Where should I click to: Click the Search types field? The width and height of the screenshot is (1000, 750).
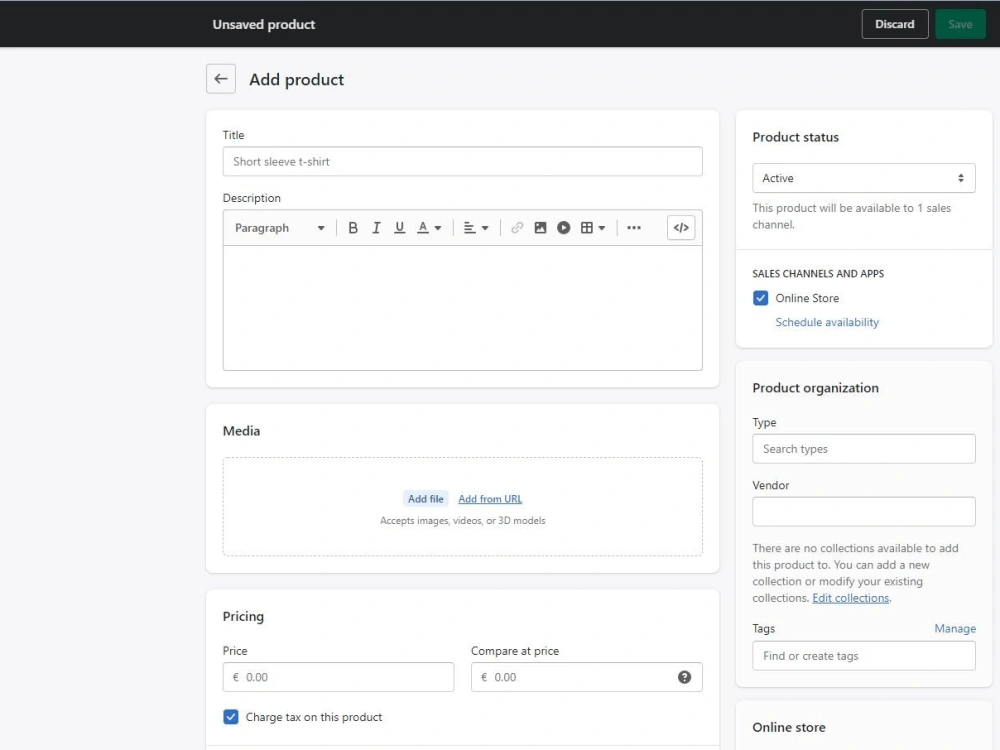864,449
